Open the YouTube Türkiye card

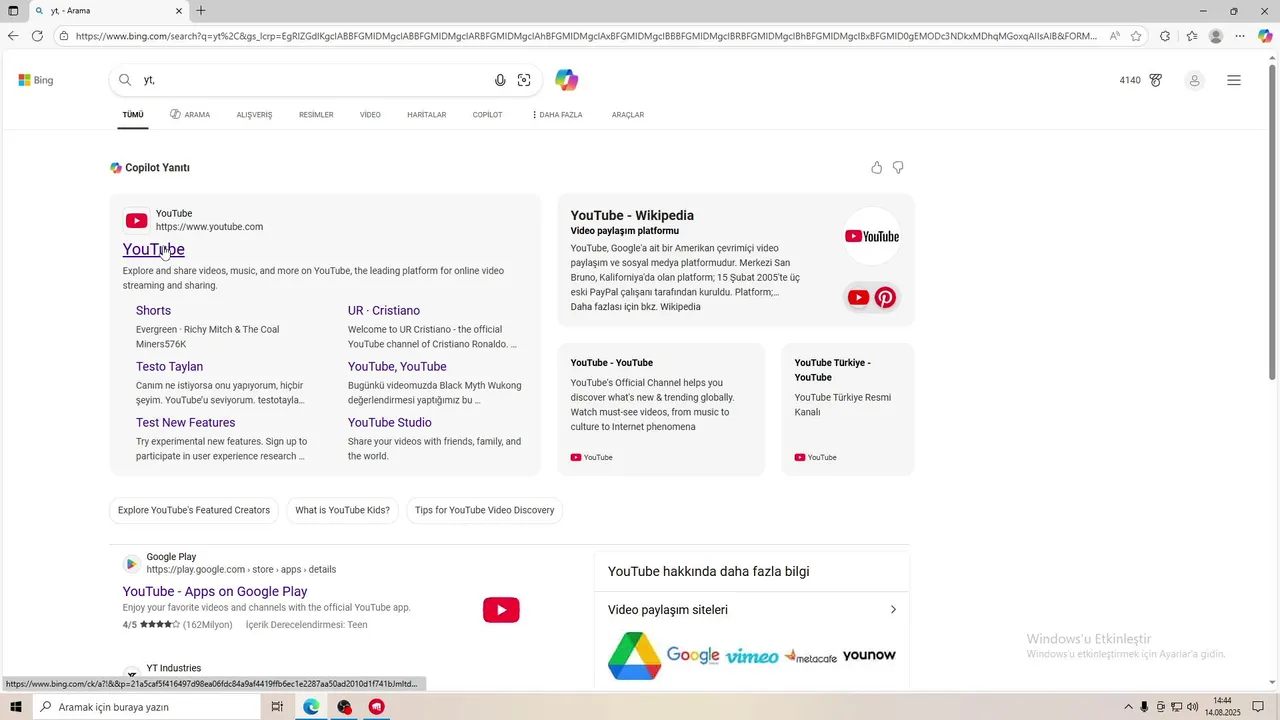pyautogui.click(x=847, y=409)
